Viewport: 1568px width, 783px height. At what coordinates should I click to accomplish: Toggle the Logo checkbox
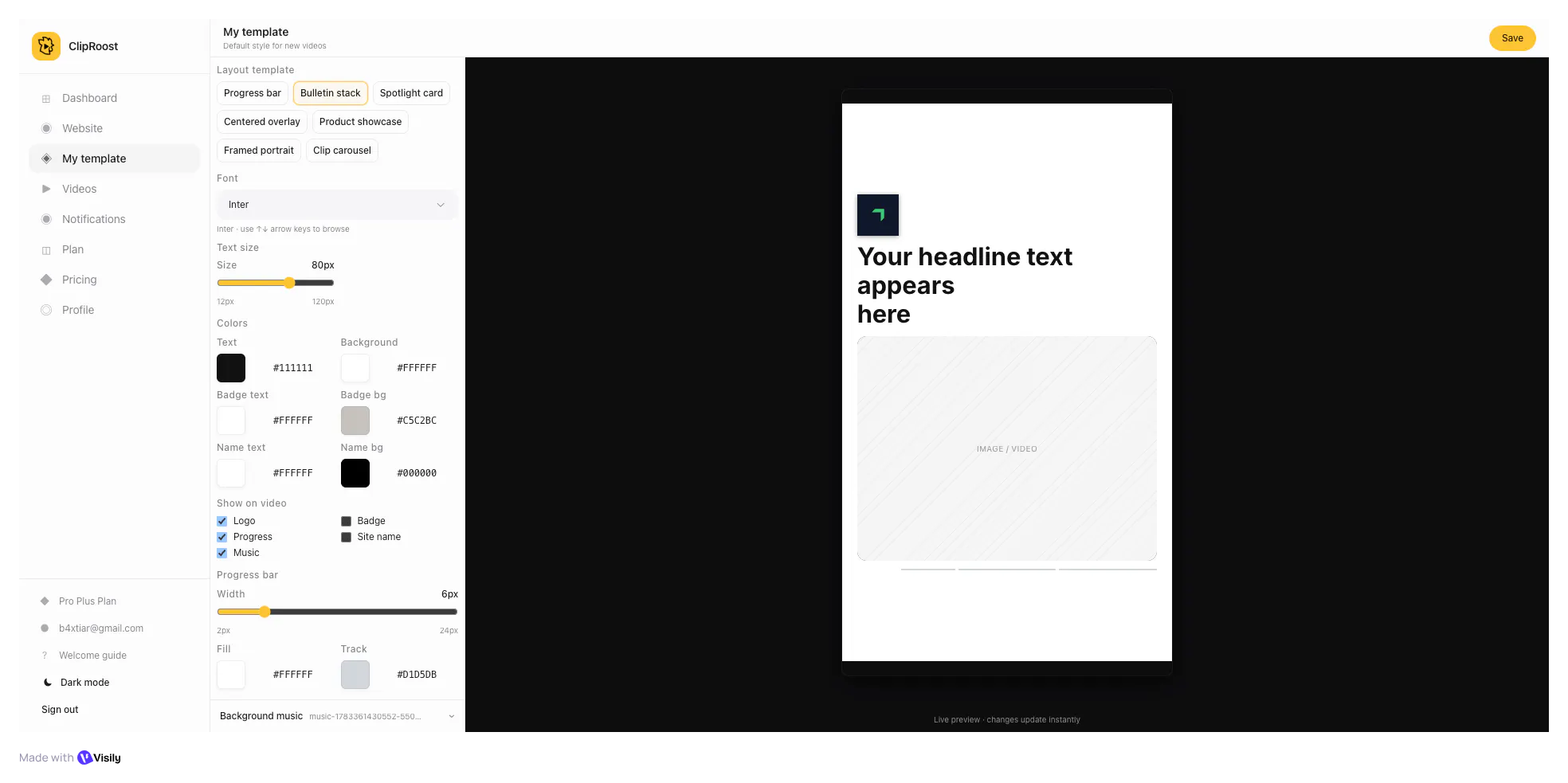(x=222, y=521)
